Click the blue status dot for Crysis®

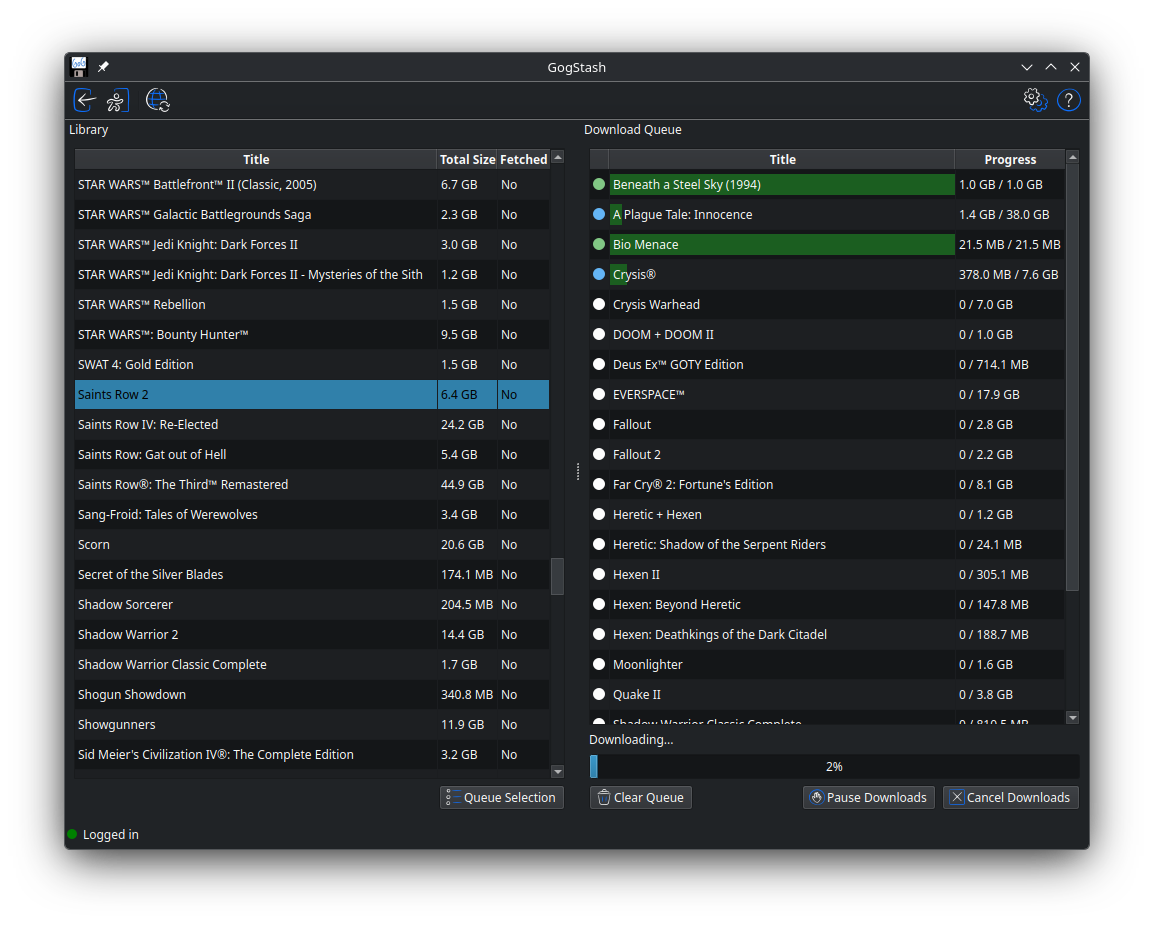pos(599,275)
